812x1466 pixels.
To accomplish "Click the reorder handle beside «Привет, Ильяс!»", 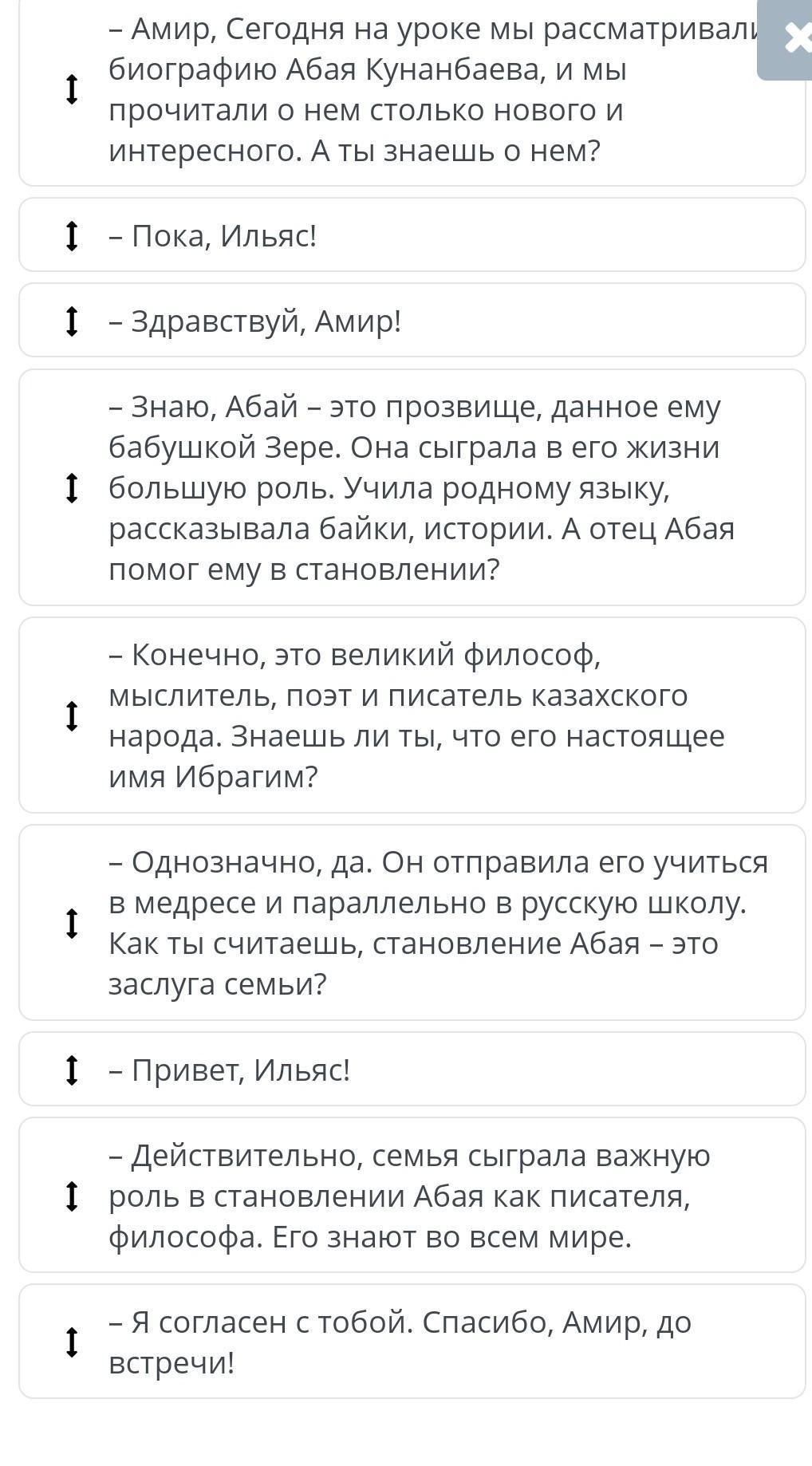I will [x=72, y=1070].
